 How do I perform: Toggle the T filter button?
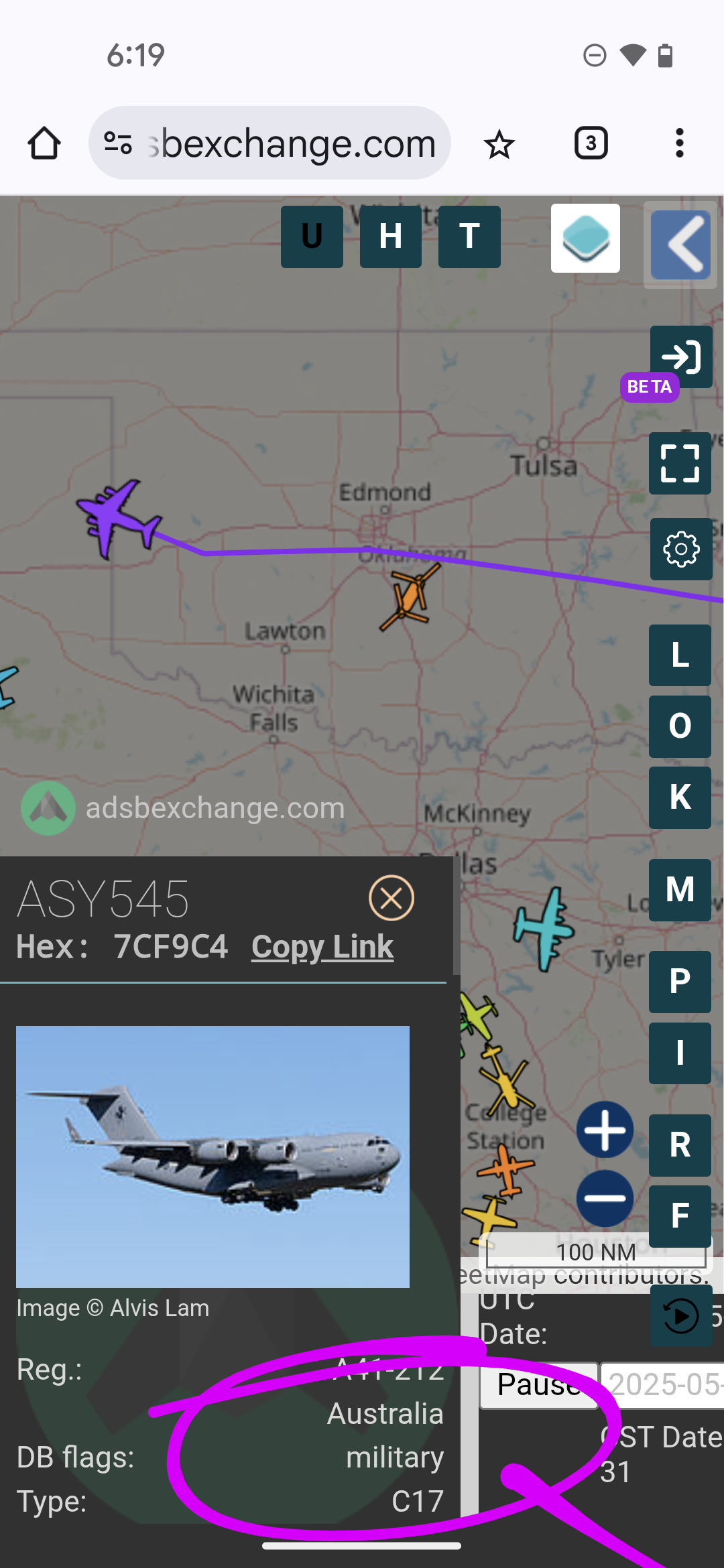469,237
